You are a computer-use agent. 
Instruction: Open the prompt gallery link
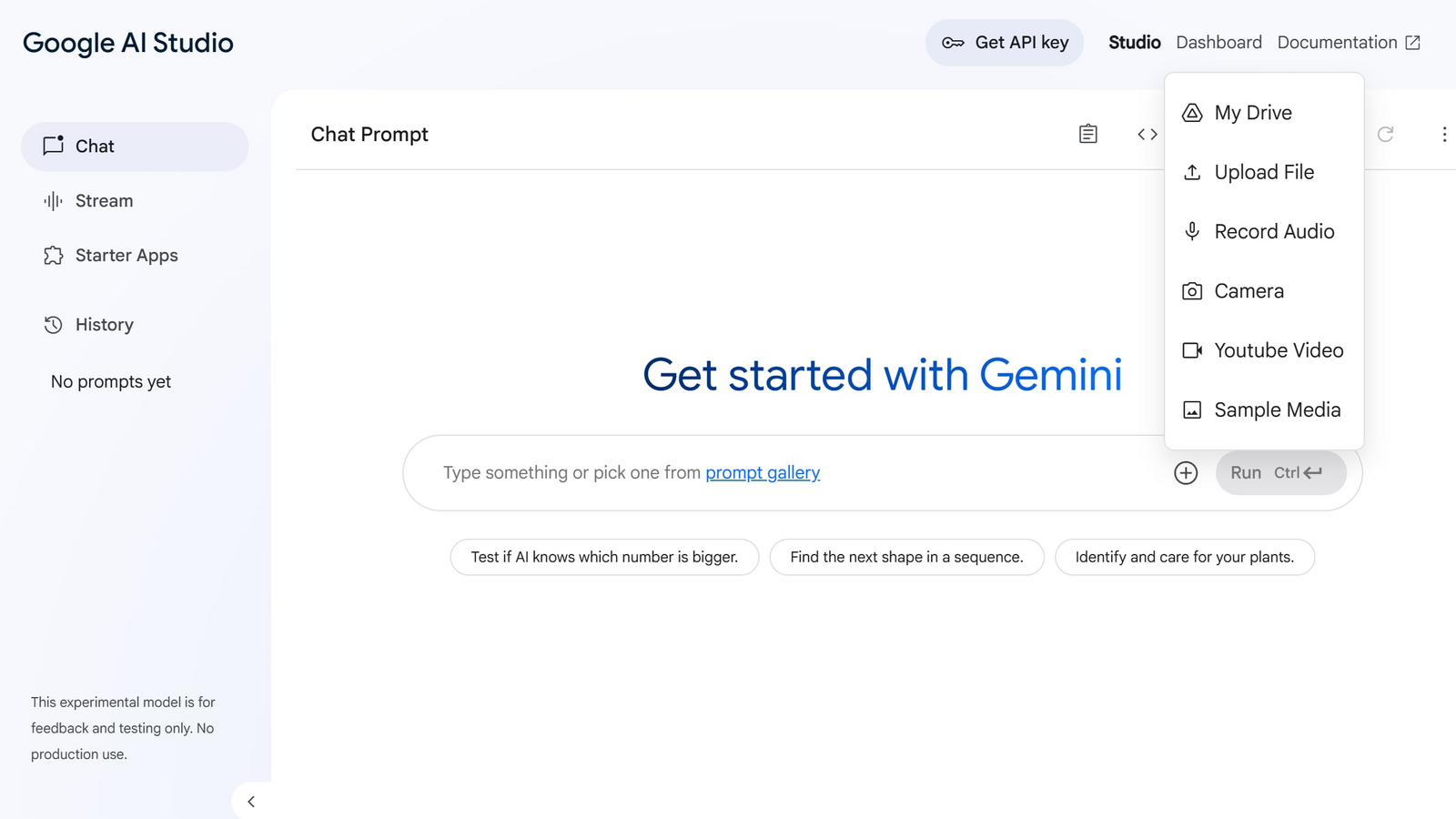pyautogui.click(x=763, y=472)
